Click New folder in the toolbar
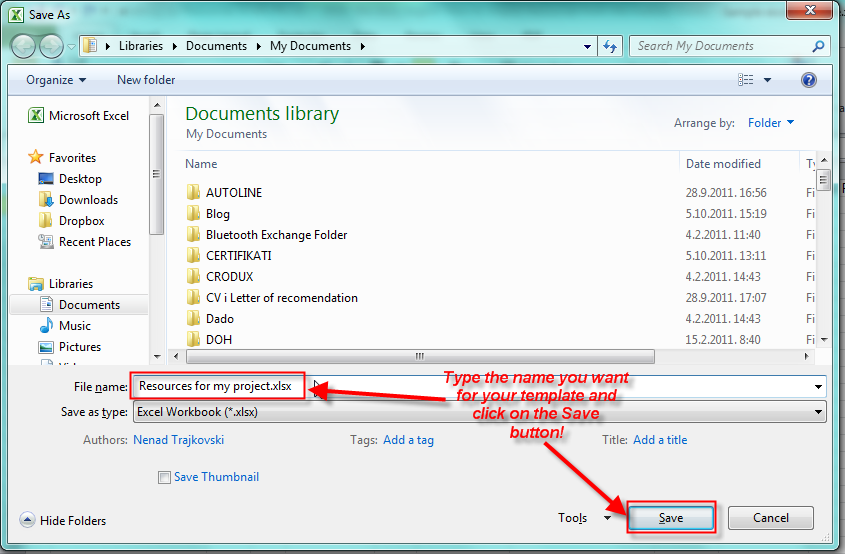 click(146, 80)
